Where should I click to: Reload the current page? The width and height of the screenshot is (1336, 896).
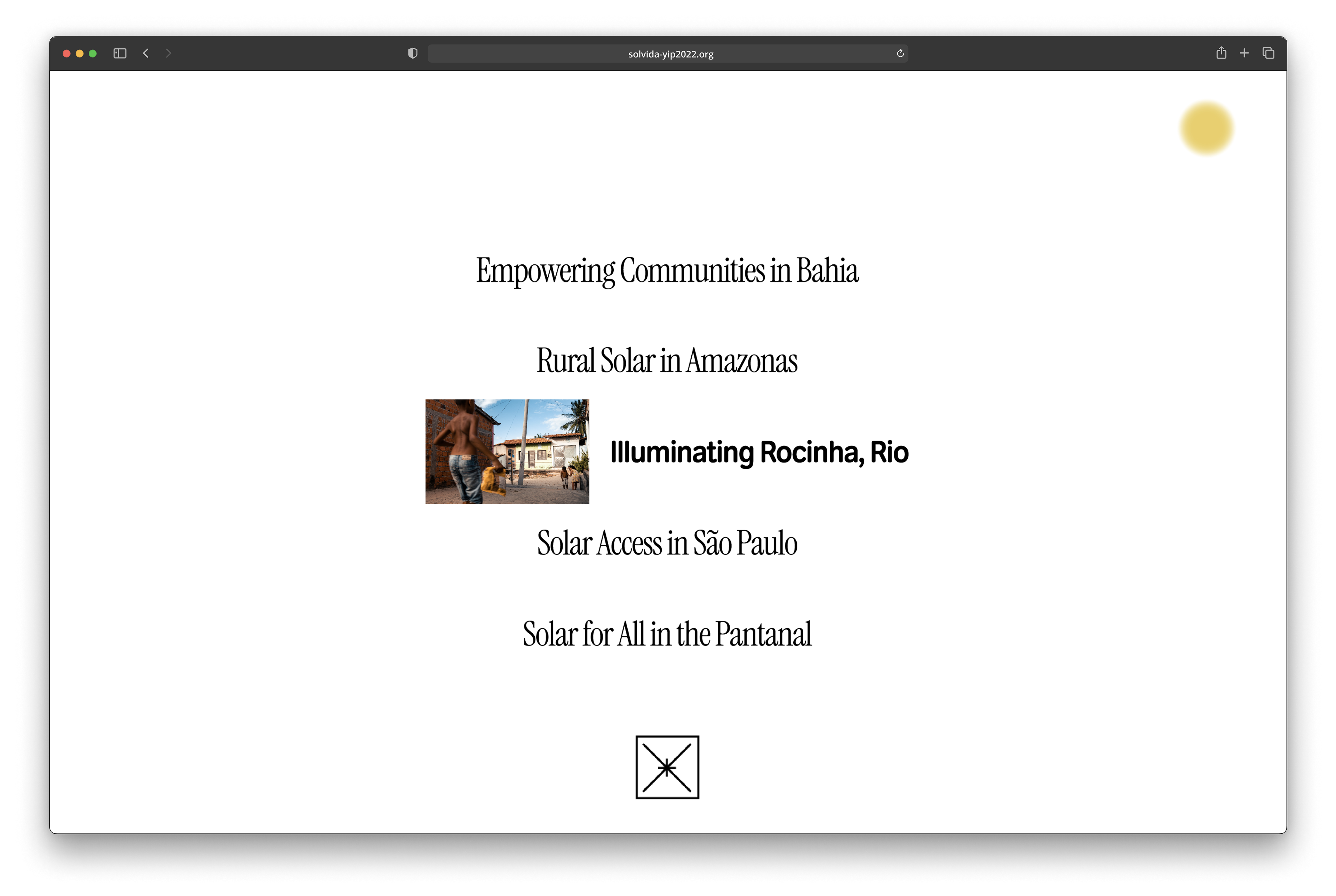click(x=900, y=54)
